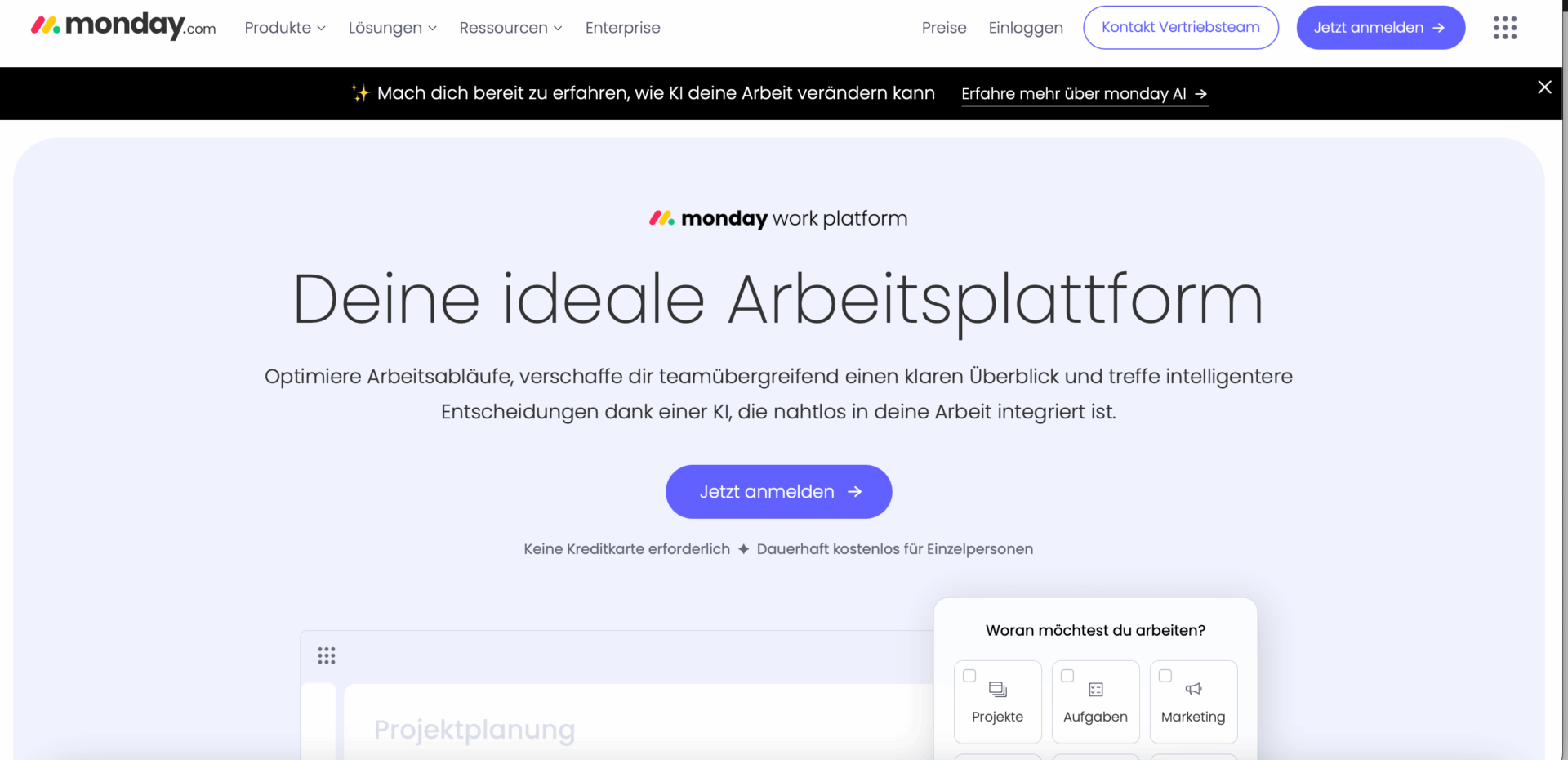Click the monday.com logo in header

pos(123,26)
